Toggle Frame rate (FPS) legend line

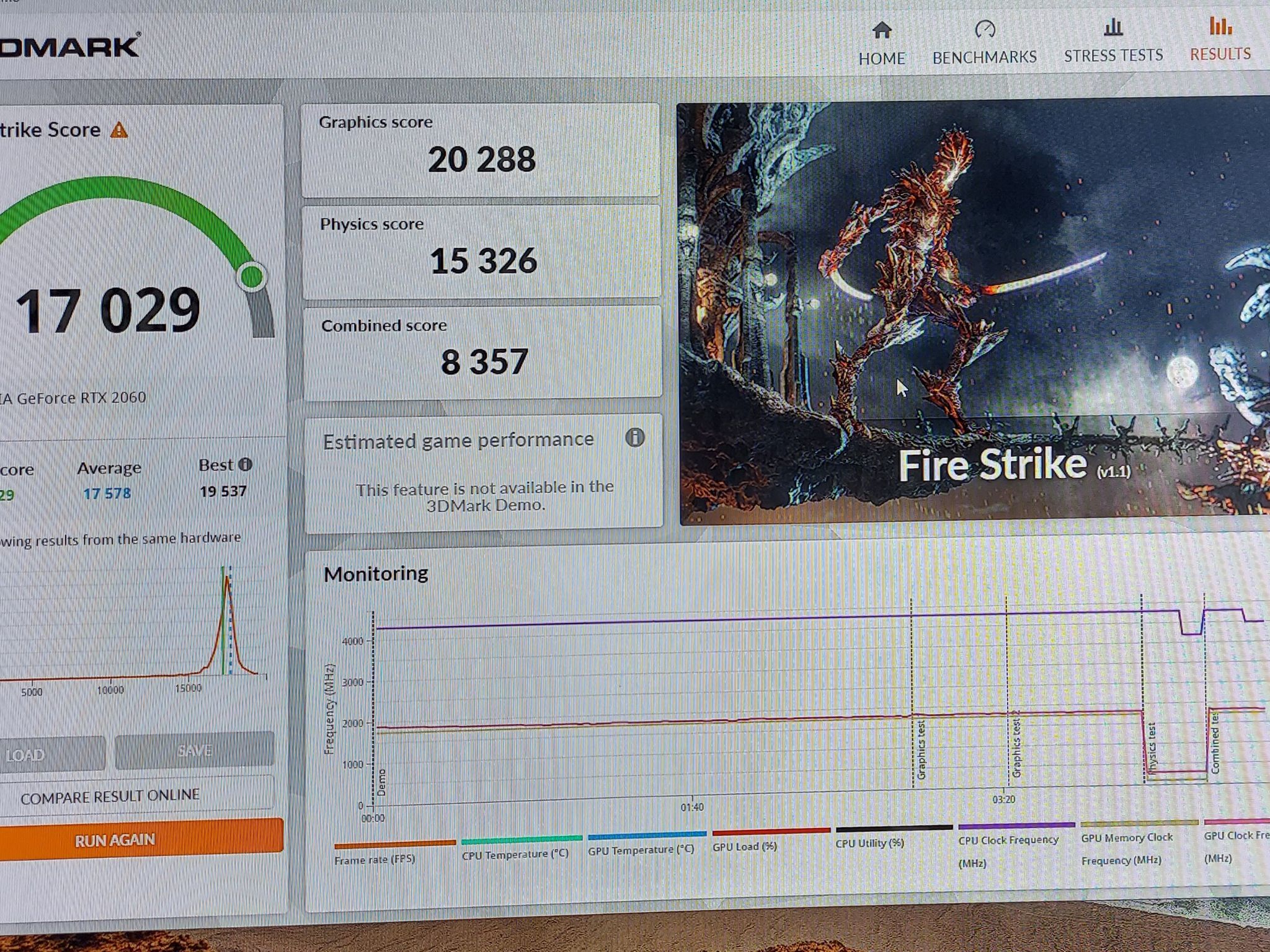point(394,852)
